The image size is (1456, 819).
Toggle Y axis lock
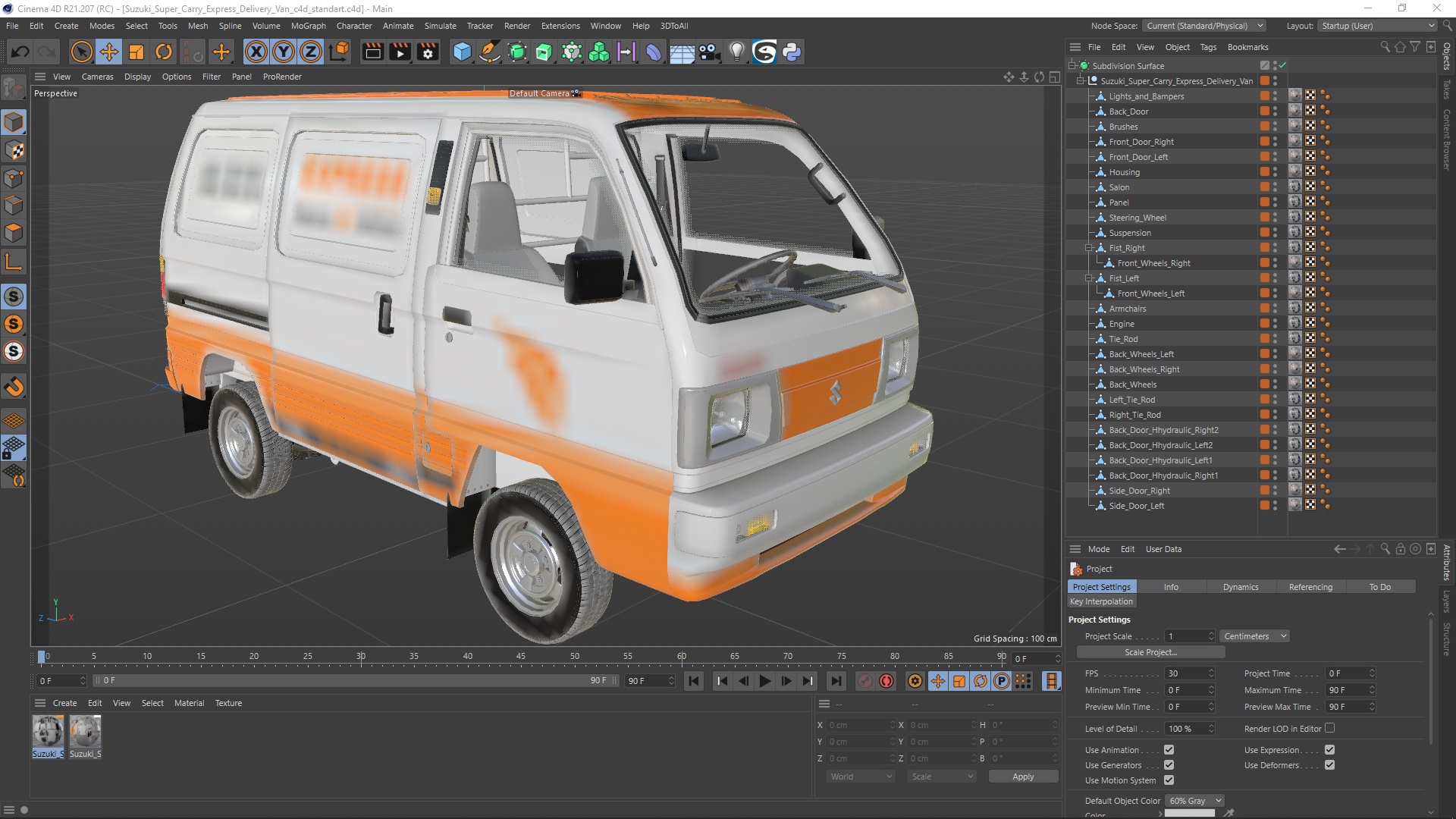coord(284,52)
